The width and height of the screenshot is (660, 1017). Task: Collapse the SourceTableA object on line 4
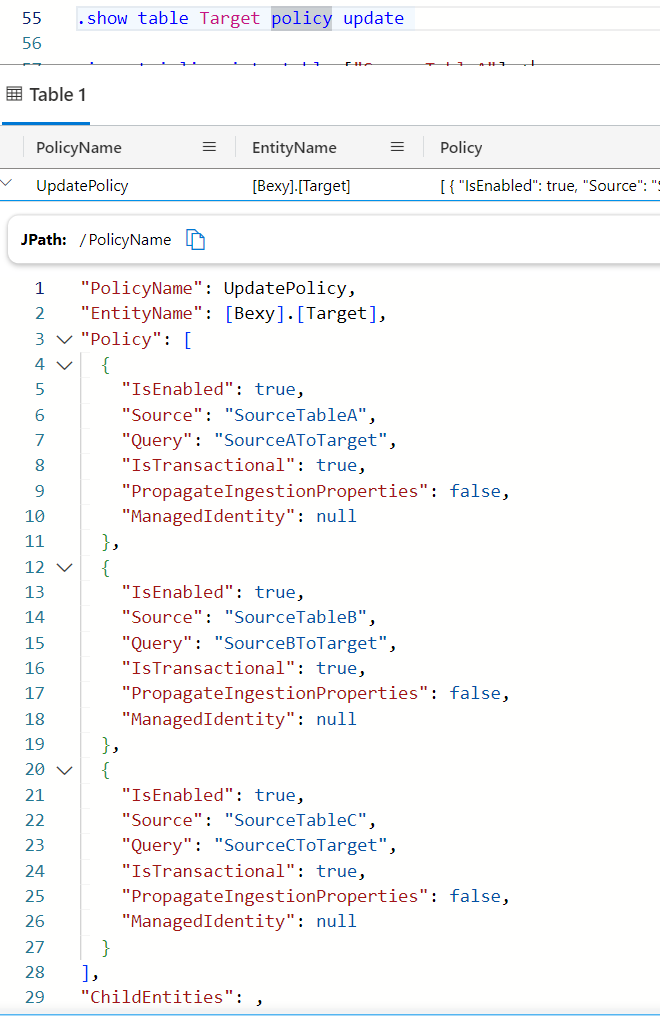64,365
